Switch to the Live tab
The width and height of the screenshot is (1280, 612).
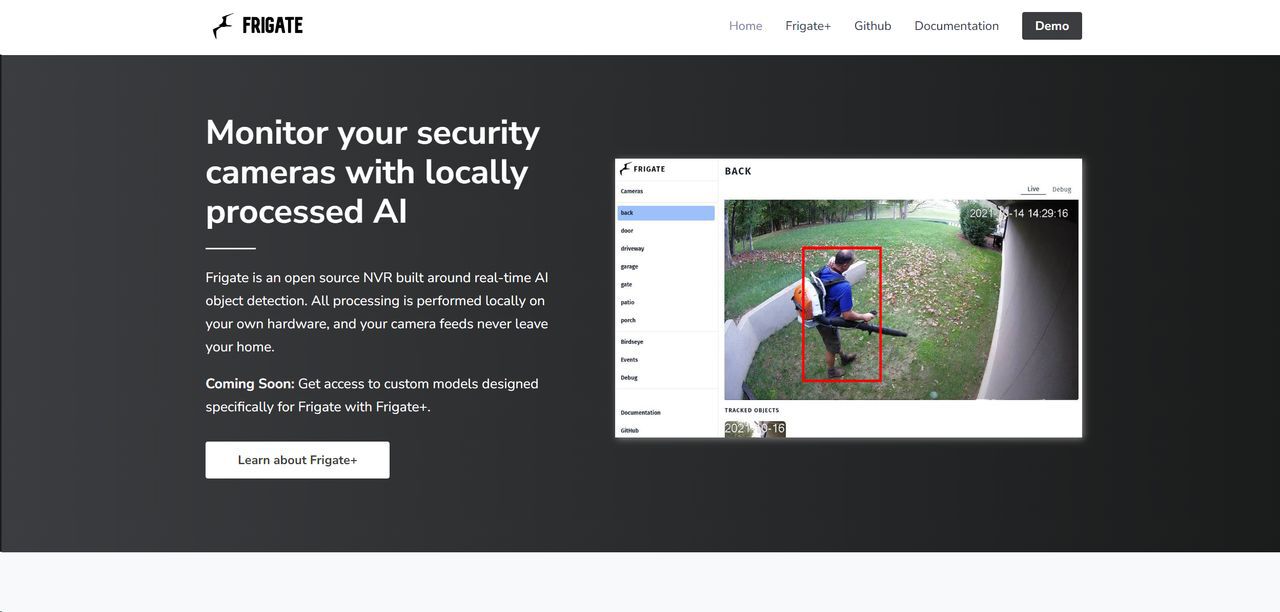[1033, 189]
